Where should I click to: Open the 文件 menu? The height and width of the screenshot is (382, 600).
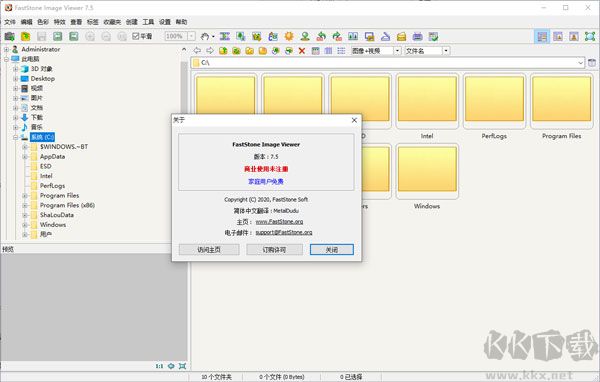10,22
